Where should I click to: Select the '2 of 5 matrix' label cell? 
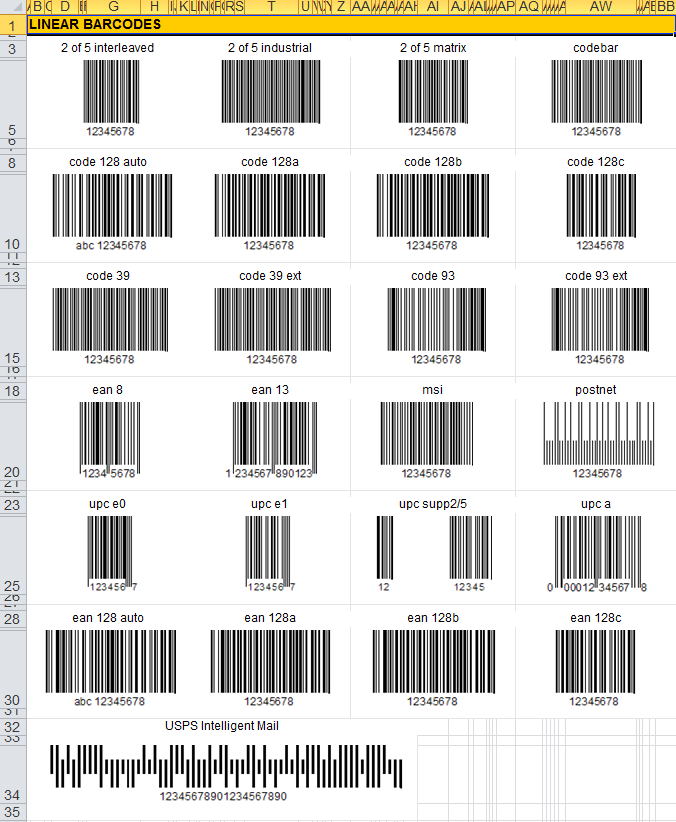tap(433, 48)
